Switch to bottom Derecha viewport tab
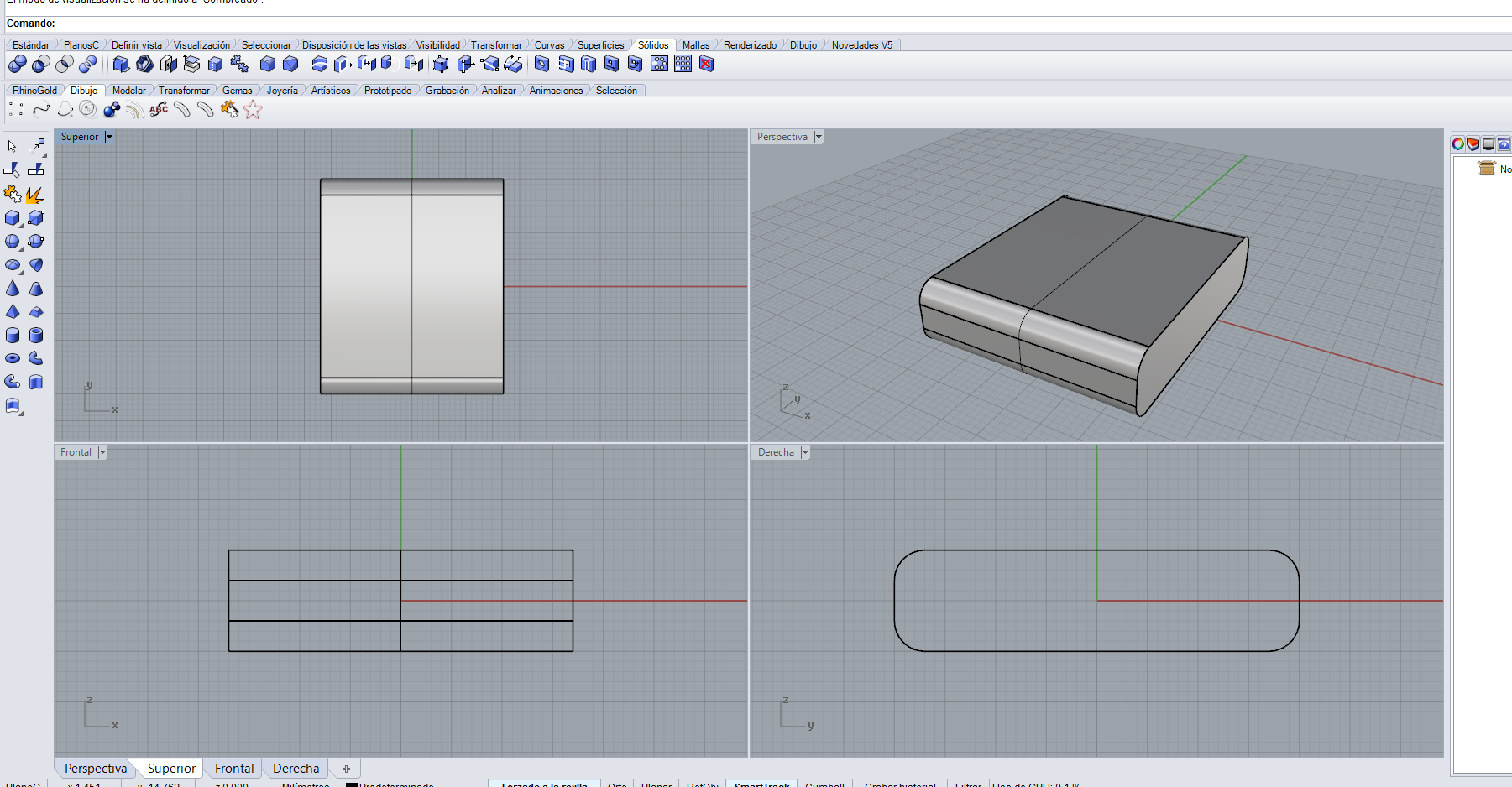 pyautogui.click(x=296, y=769)
